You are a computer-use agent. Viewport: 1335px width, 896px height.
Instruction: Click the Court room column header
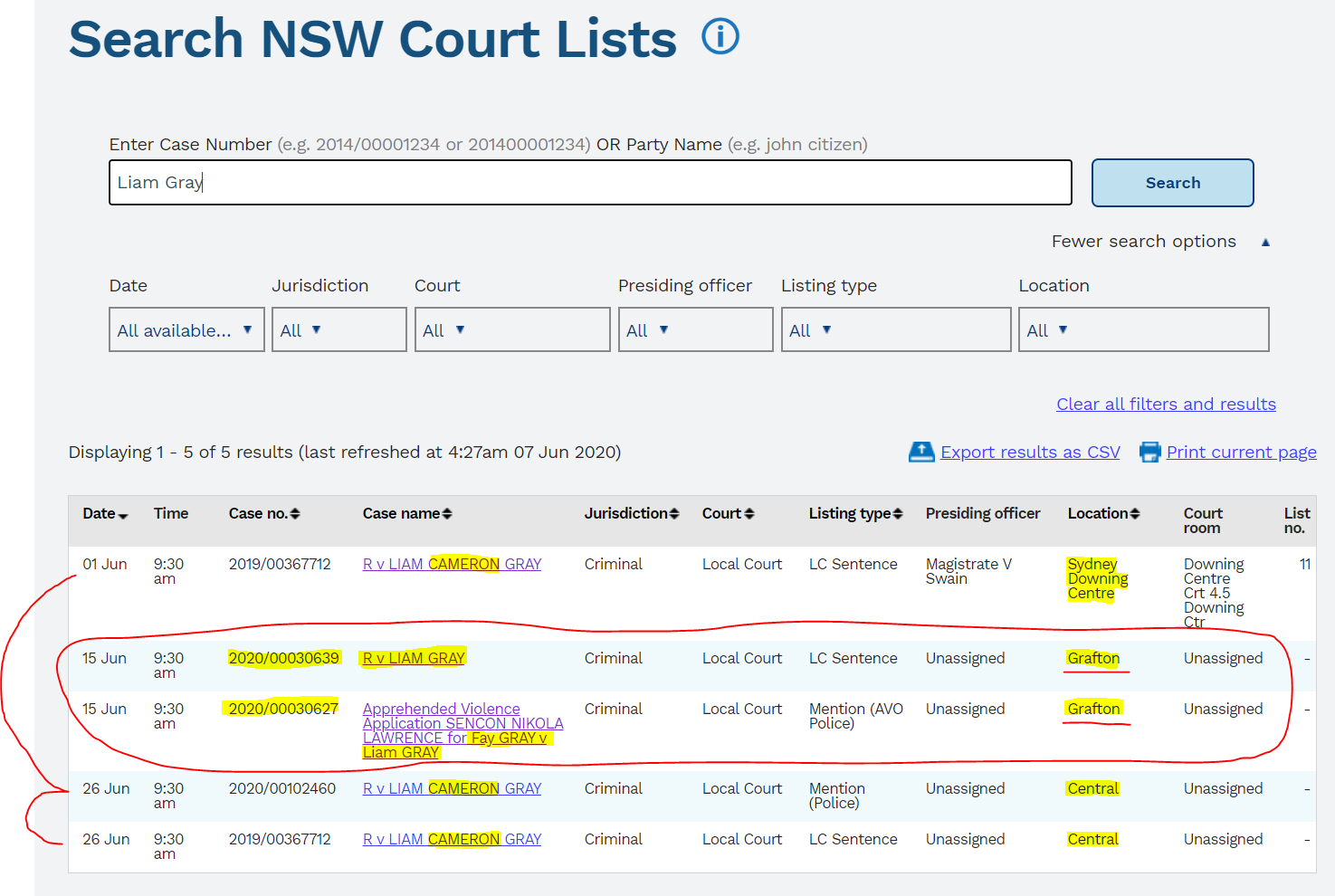(x=1203, y=521)
